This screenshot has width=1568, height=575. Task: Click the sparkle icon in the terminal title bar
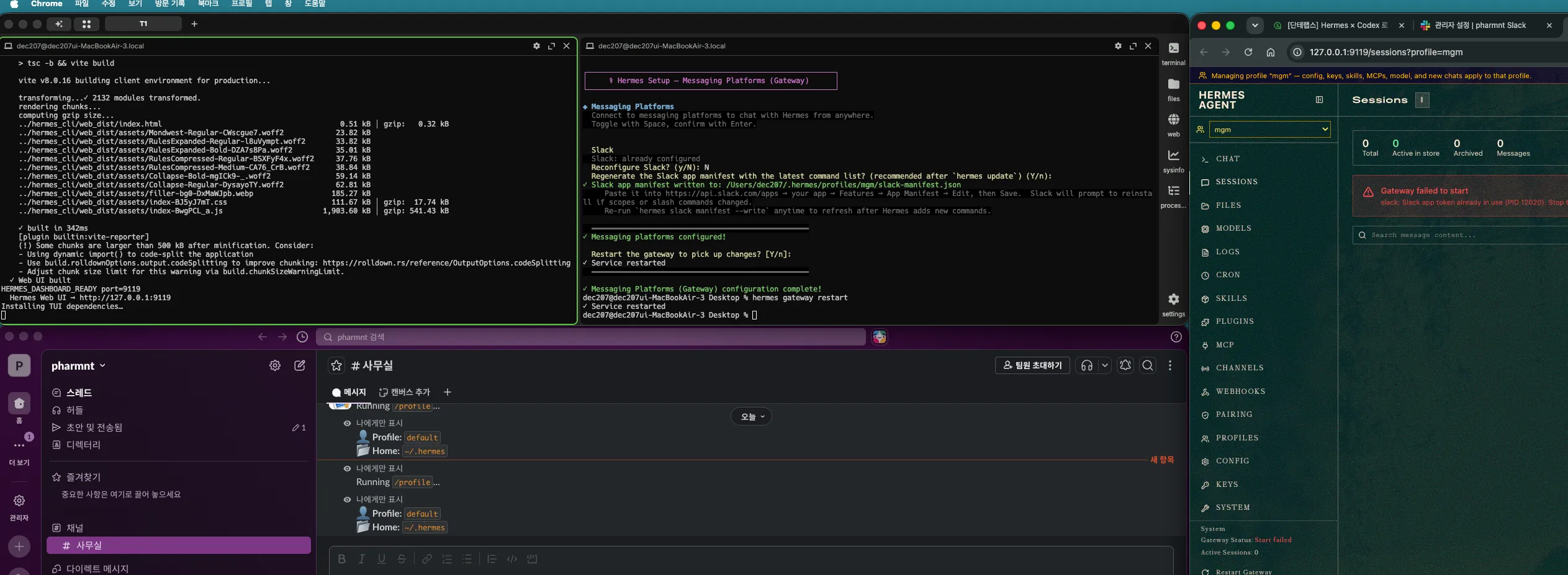coord(59,24)
